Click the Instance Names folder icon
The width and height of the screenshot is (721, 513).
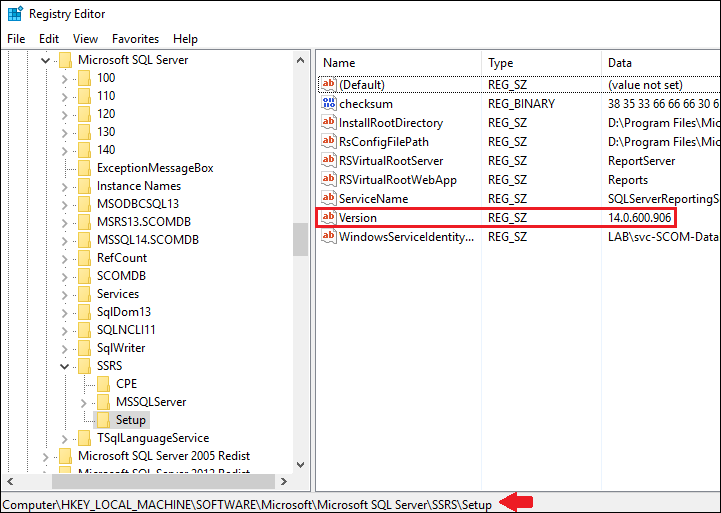point(84,186)
